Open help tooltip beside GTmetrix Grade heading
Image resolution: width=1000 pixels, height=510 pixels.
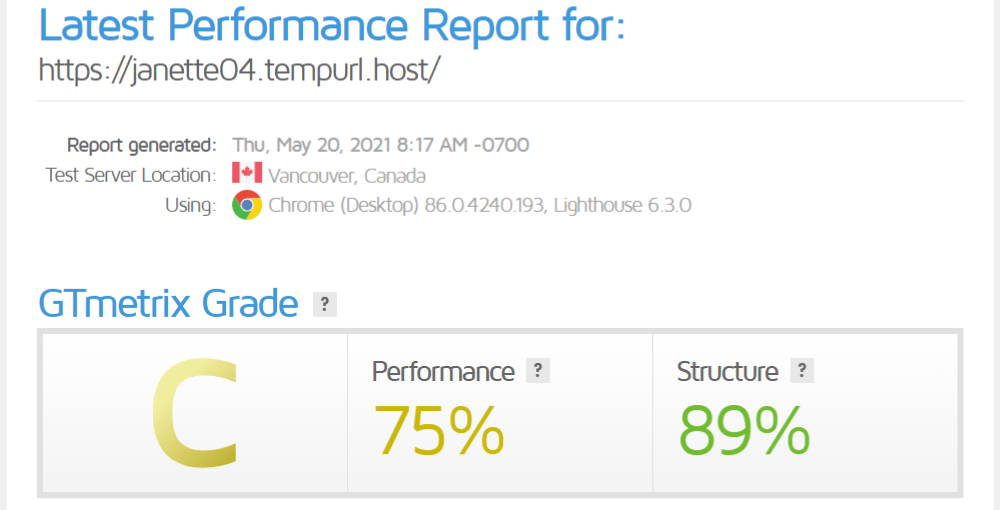coord(324,304)
